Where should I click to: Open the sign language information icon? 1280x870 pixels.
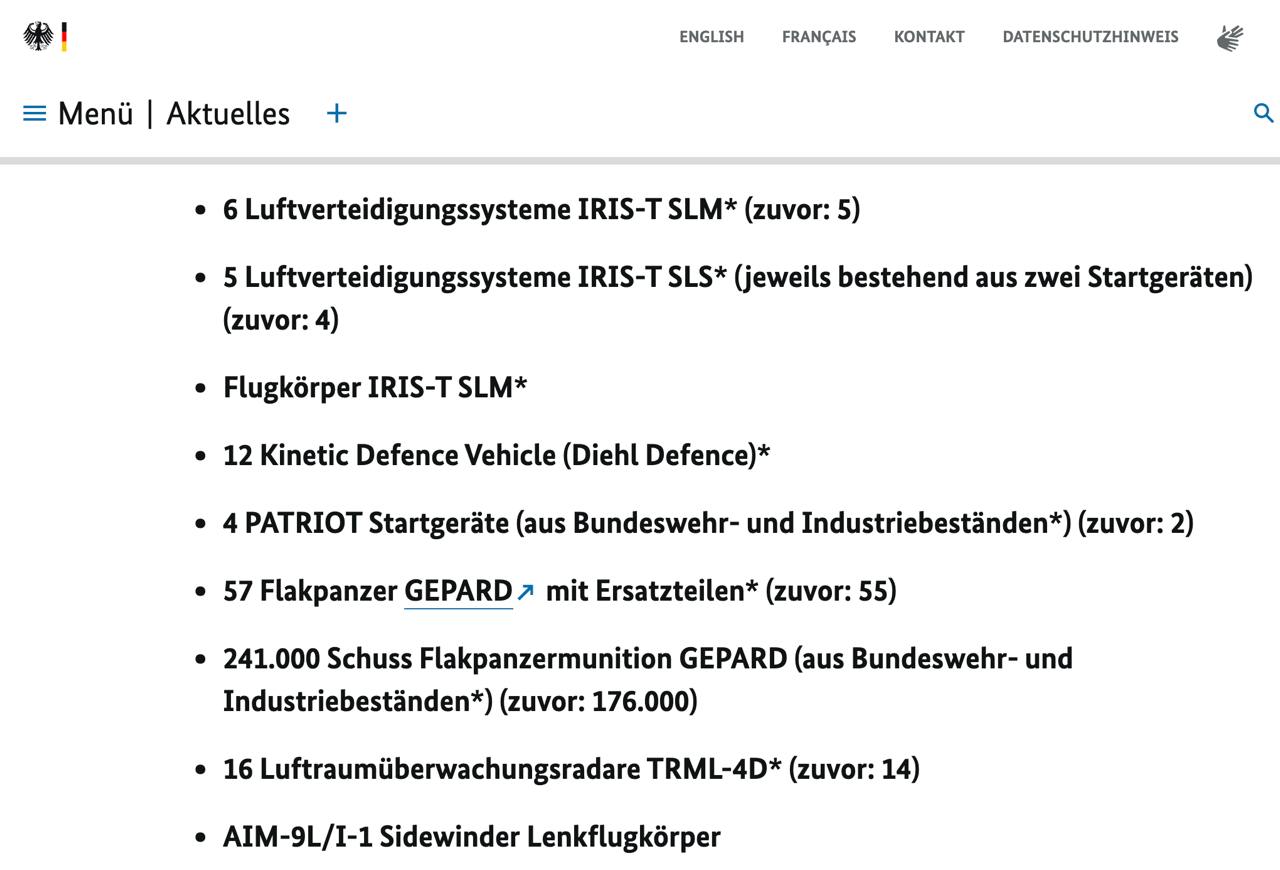tap(1229, 38)
